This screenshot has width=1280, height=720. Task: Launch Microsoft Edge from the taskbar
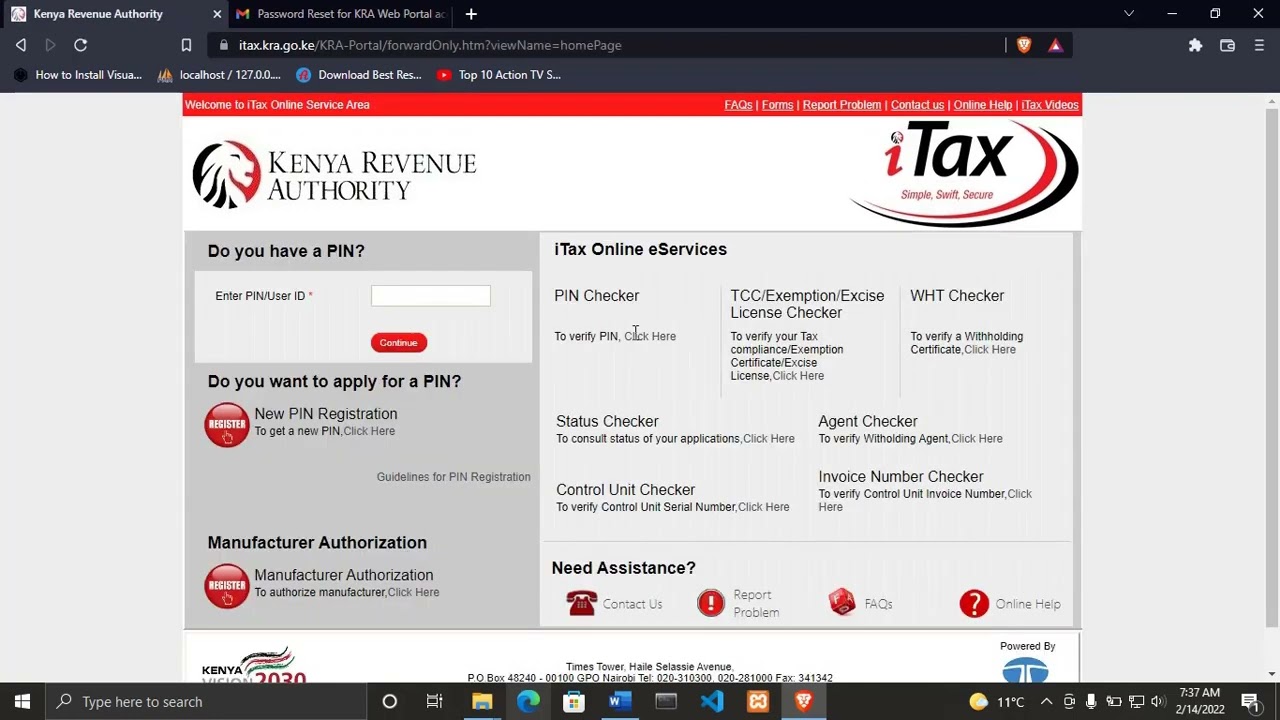[x=528, y=701]
